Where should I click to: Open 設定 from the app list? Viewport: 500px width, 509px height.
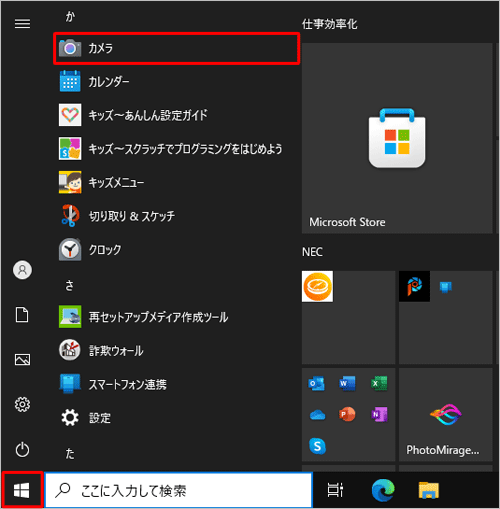pos(176,418)
